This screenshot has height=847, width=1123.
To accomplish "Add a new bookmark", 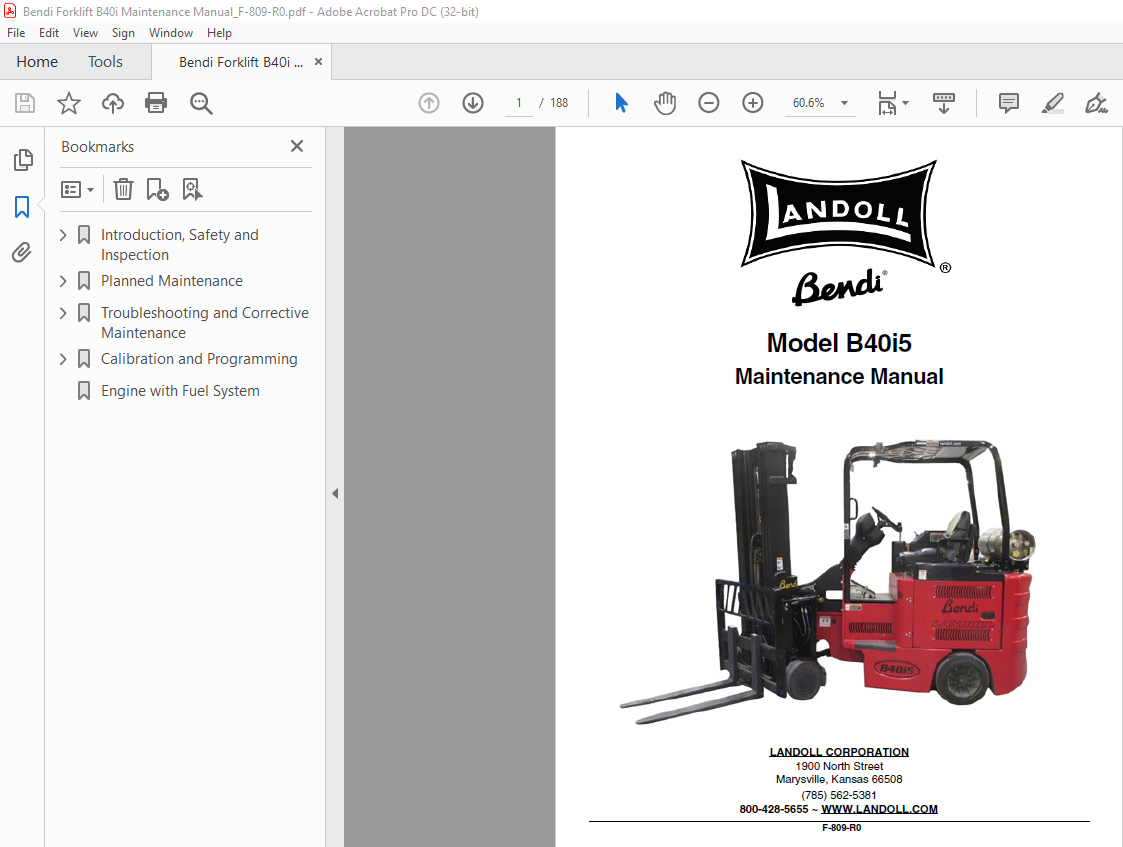I will [157, 190].
